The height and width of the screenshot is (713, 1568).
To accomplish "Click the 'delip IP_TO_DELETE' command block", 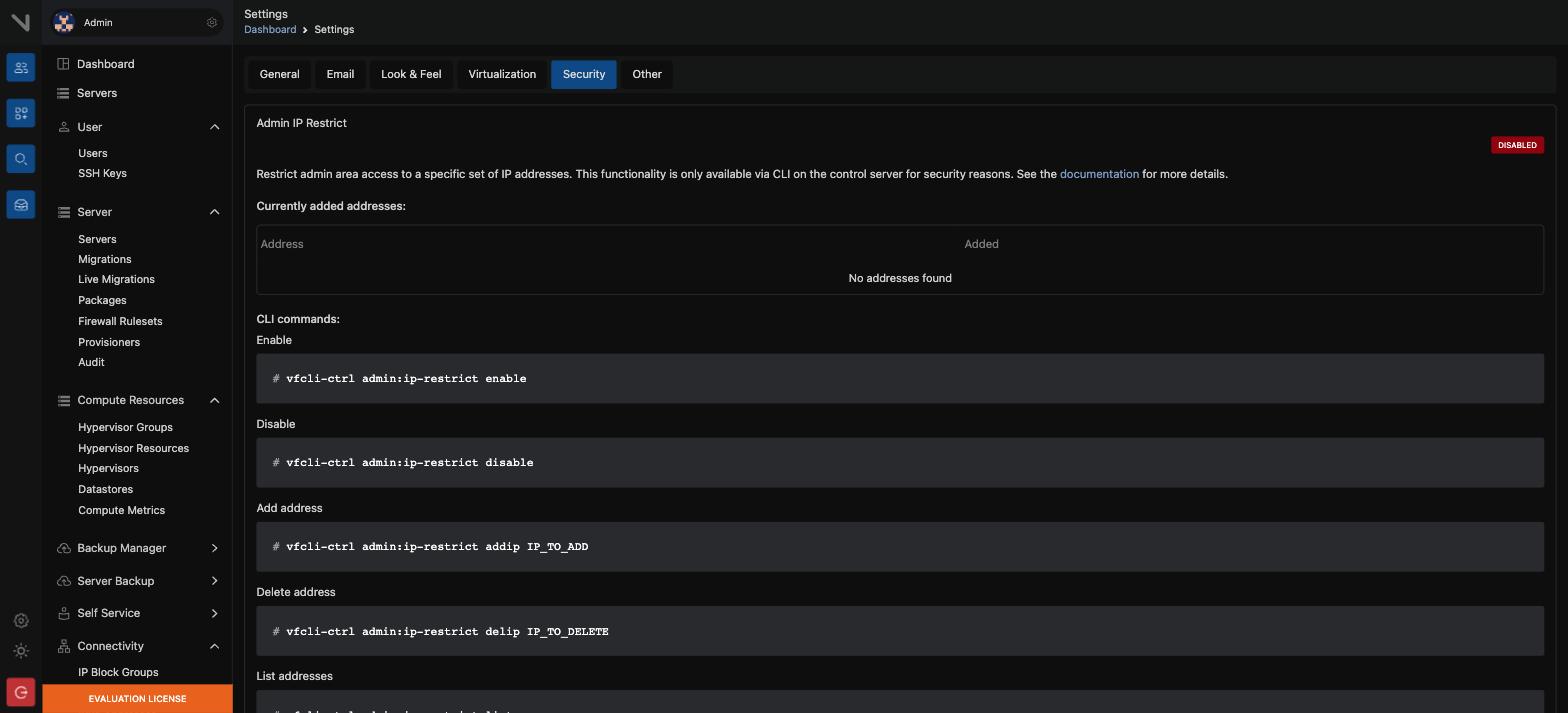I will pyautogui.click(x=900, y=631).
